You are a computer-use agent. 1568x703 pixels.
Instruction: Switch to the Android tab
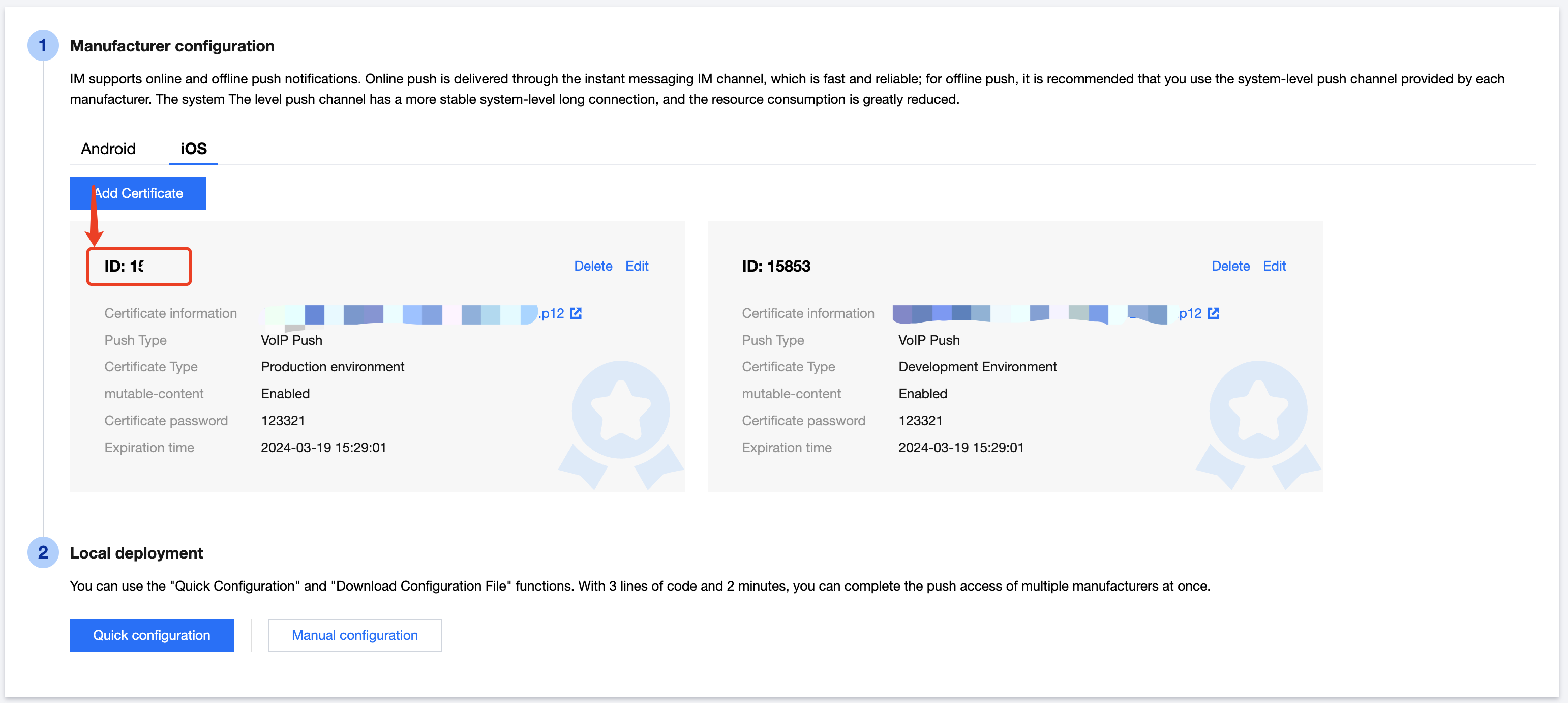[x=108, y=149]
